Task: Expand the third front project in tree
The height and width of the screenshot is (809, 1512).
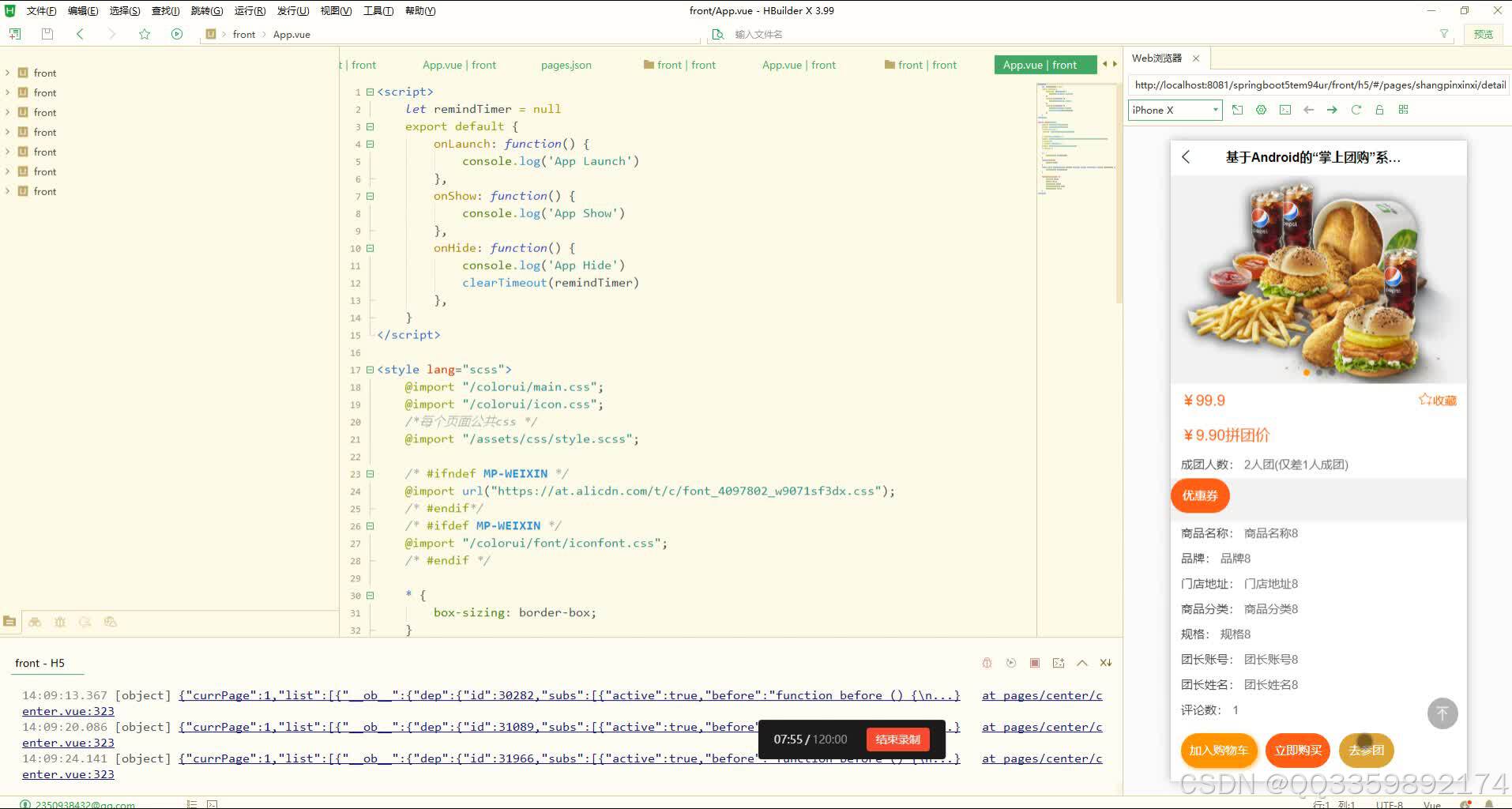Action: pyautogui.click(x=8, y=112)
